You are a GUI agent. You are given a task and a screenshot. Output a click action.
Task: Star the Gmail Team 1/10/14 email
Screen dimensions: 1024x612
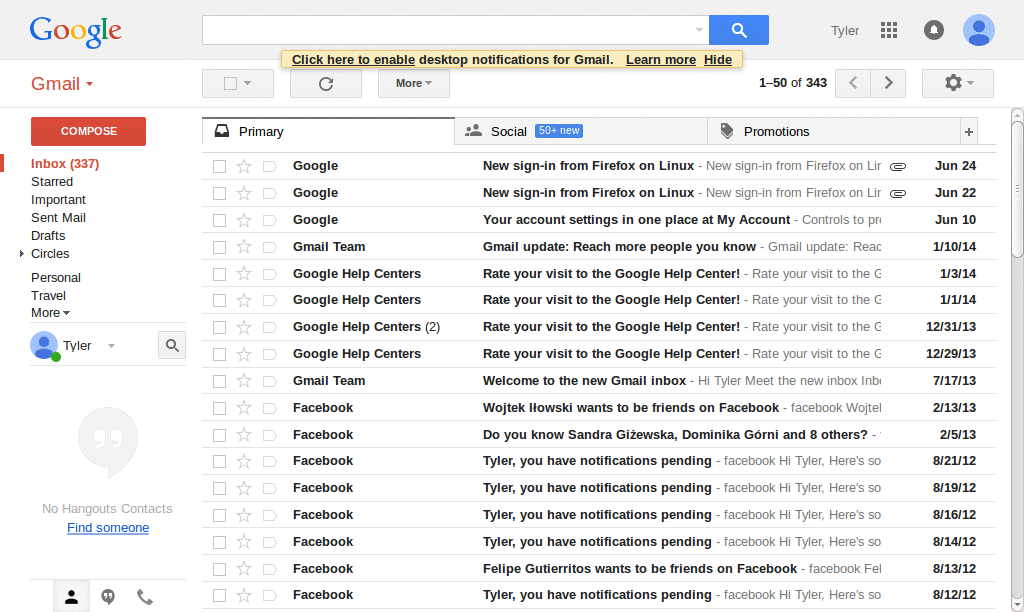tap(244, 247)
